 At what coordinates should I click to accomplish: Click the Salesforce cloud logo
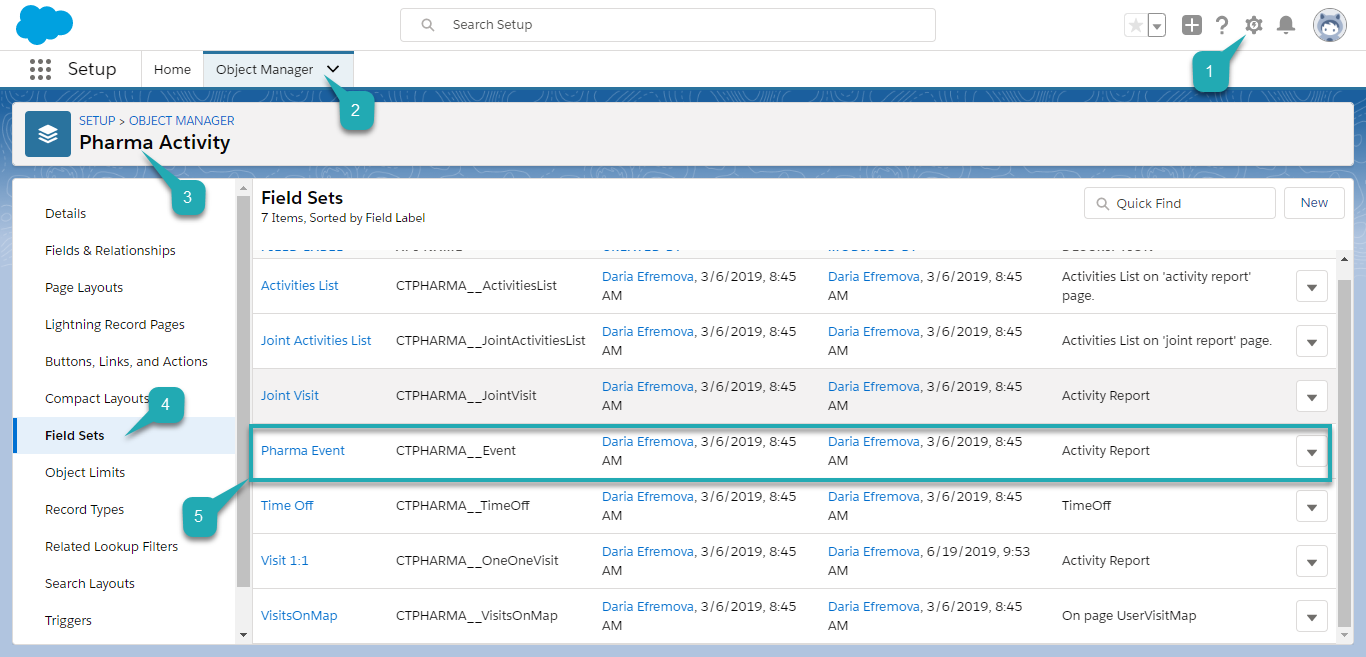45,25
